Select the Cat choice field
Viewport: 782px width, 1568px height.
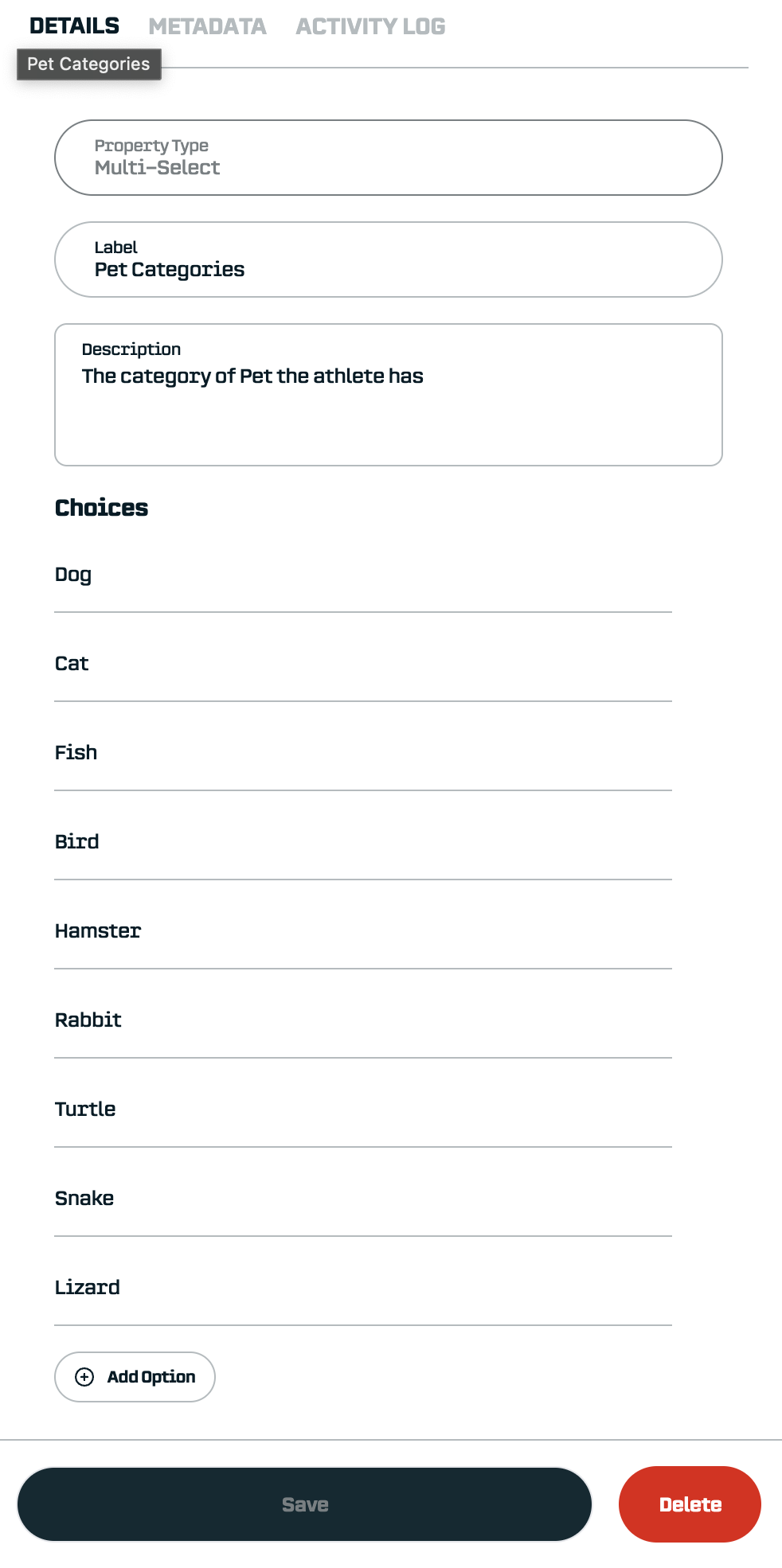point(362,664)
